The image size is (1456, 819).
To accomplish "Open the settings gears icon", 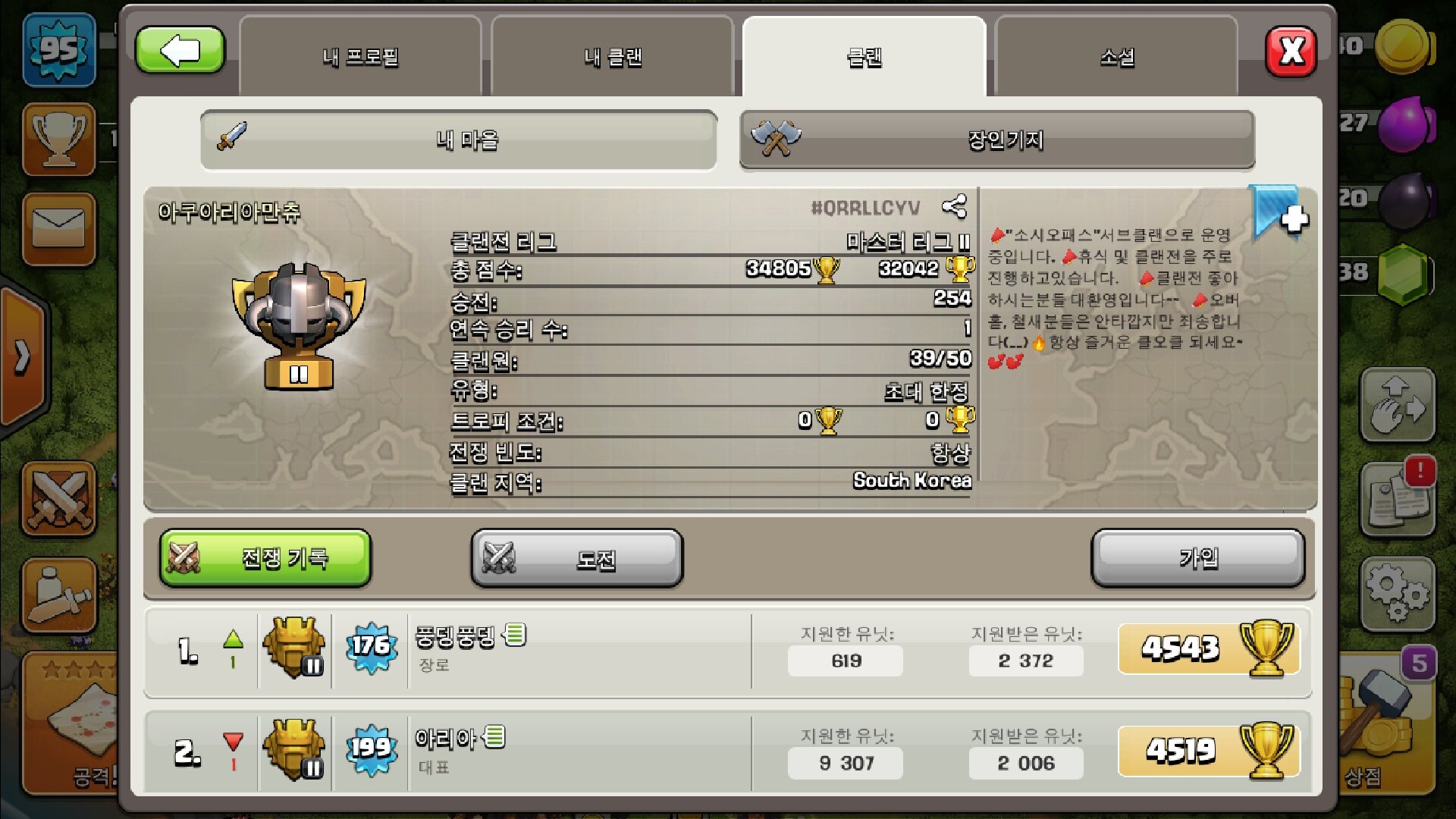I will [x=1398, y=595].
